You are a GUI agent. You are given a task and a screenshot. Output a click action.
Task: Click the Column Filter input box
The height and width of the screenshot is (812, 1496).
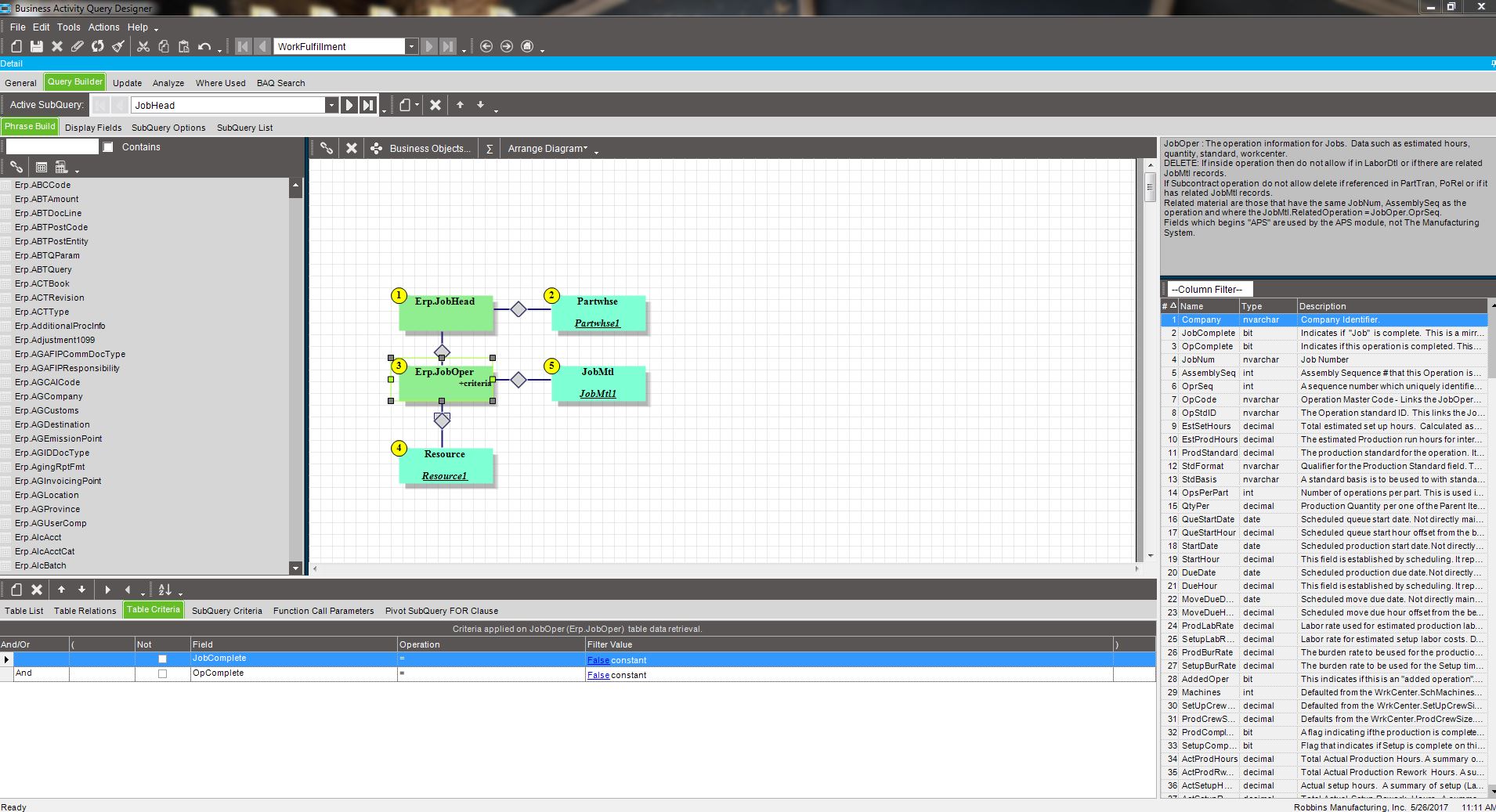1210,289
